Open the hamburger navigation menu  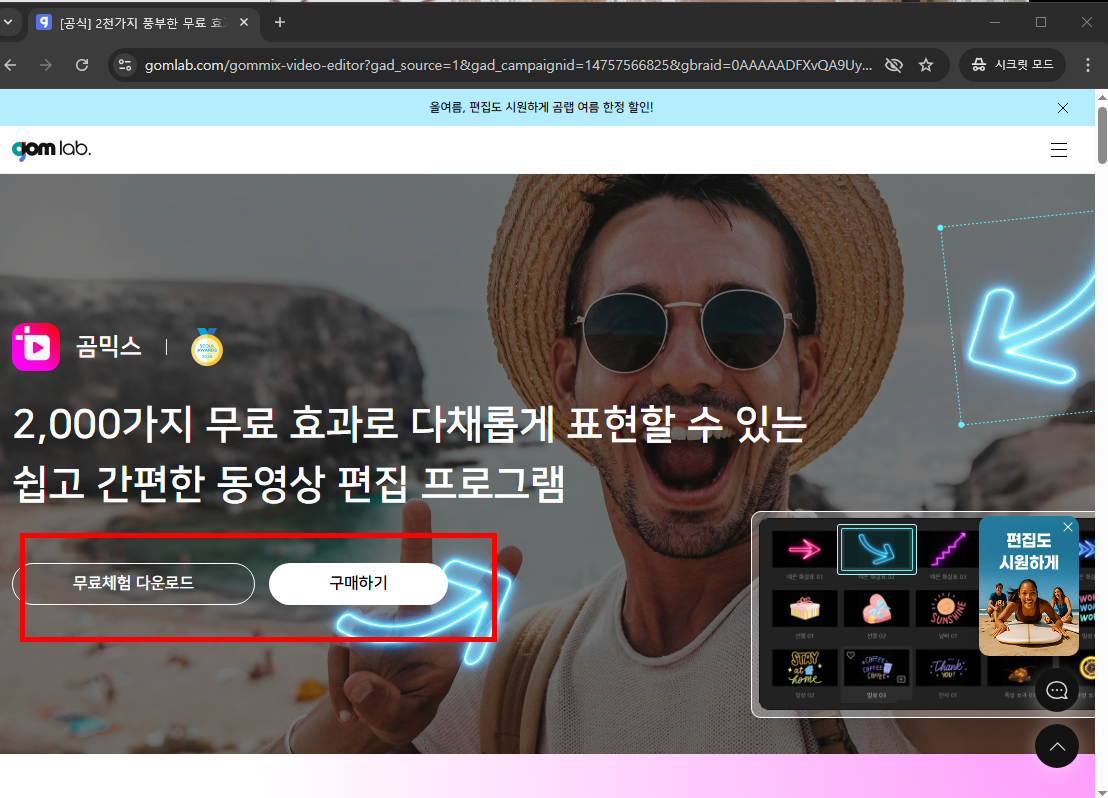1058,149
